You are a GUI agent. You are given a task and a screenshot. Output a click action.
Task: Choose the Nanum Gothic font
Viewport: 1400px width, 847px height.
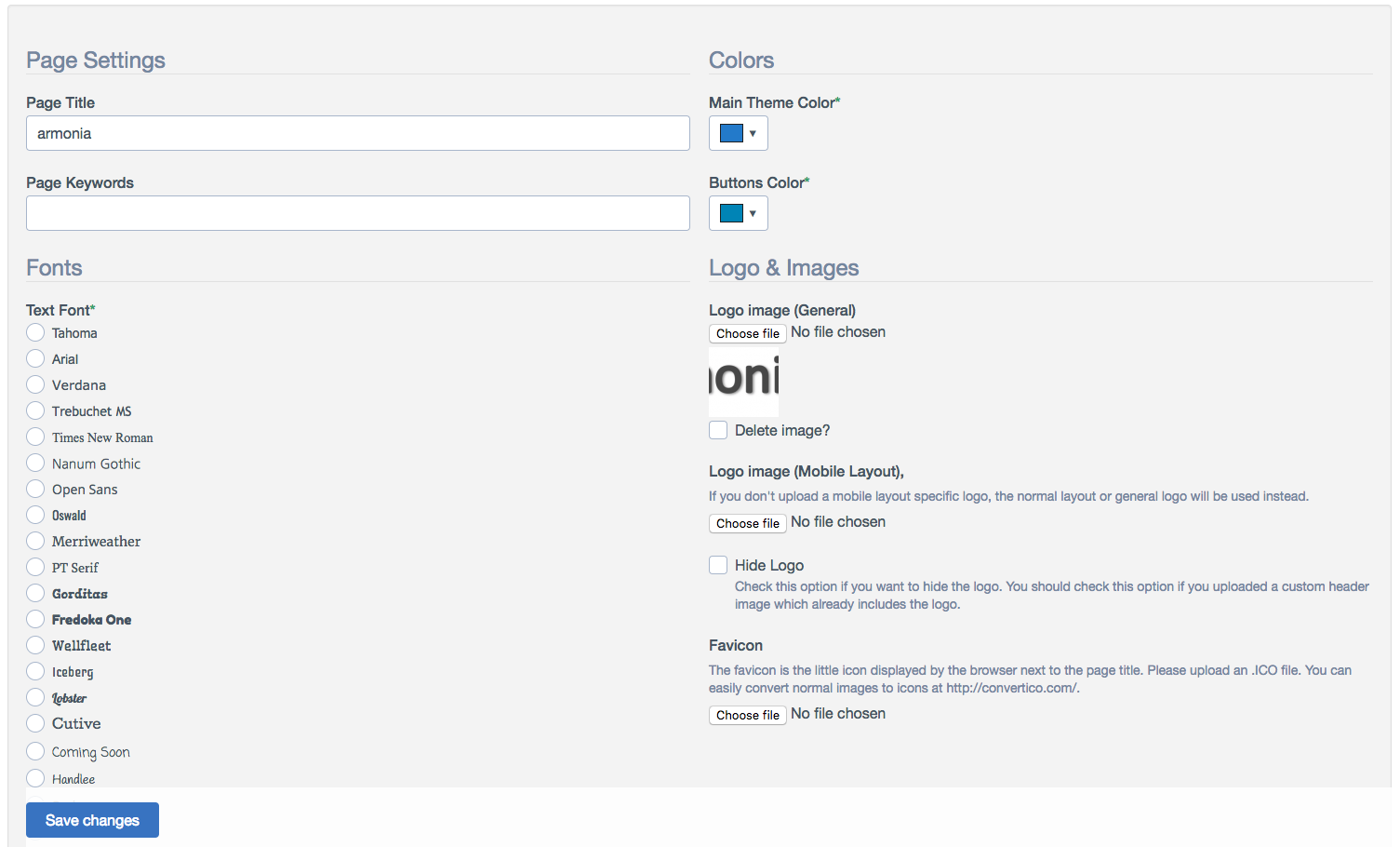point(35,463)
